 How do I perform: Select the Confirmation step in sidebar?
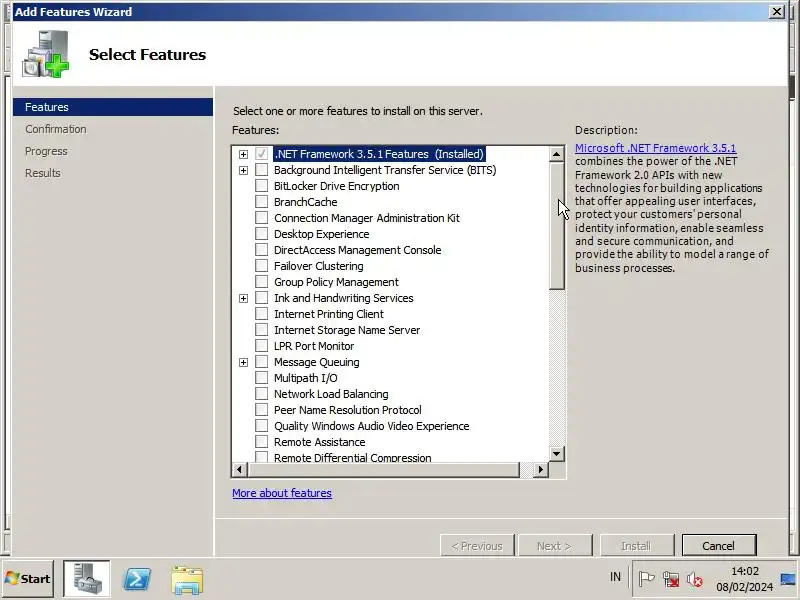coord(56,129)
